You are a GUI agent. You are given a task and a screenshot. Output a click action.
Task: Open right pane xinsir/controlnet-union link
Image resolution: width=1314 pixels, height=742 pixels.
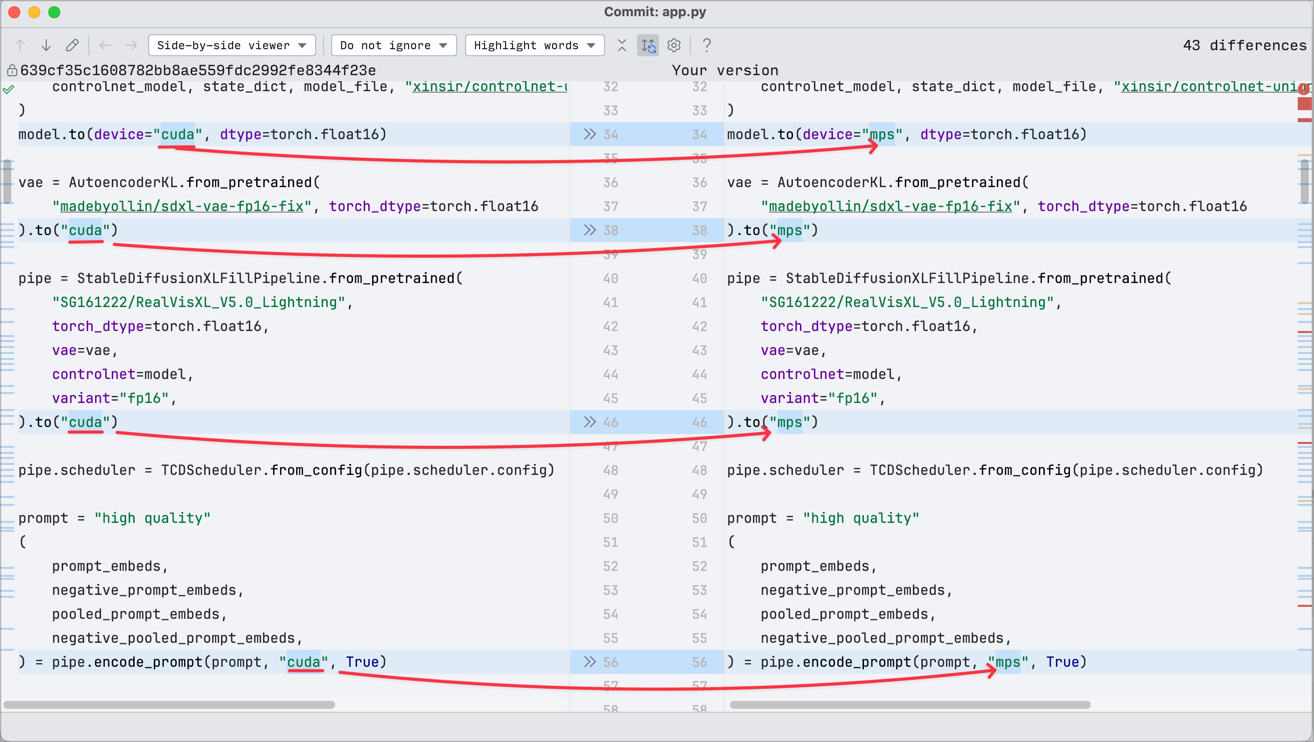coord(1214,86)
